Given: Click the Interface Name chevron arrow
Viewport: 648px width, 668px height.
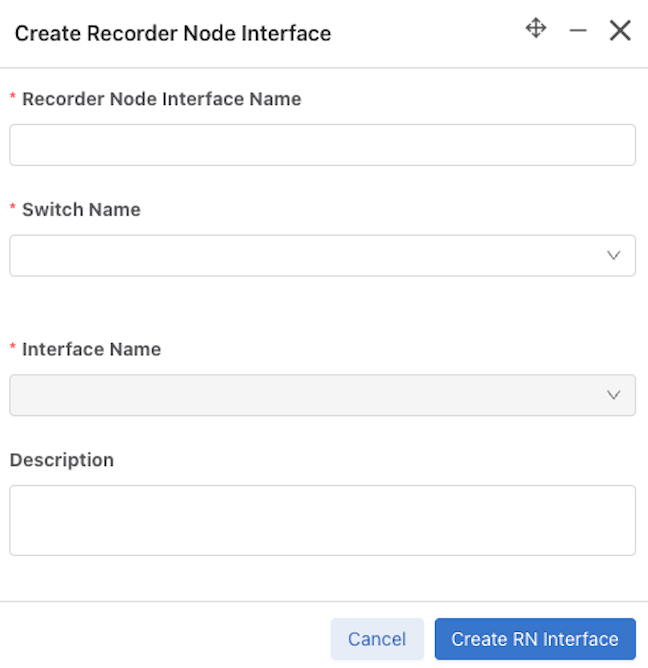Looking at the screenshot, I should coord(613,395).
